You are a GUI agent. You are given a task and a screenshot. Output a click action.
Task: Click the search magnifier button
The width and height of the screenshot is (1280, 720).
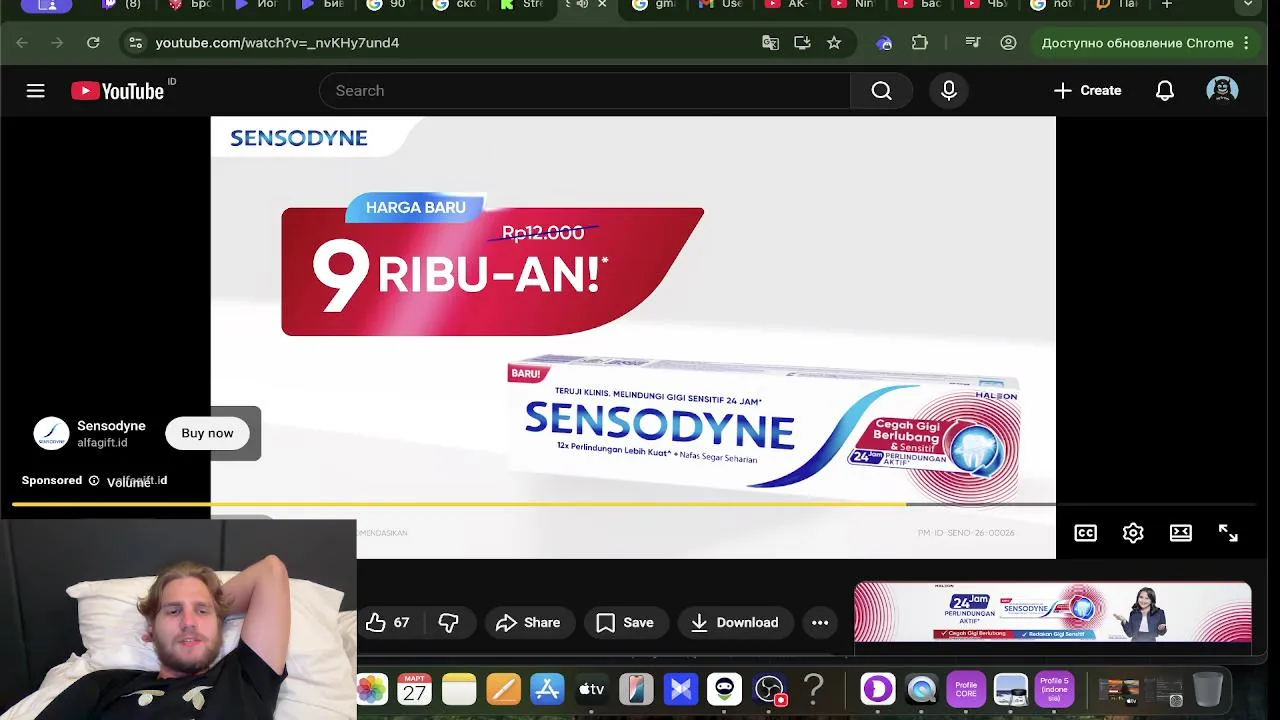(x=881, y=91)
